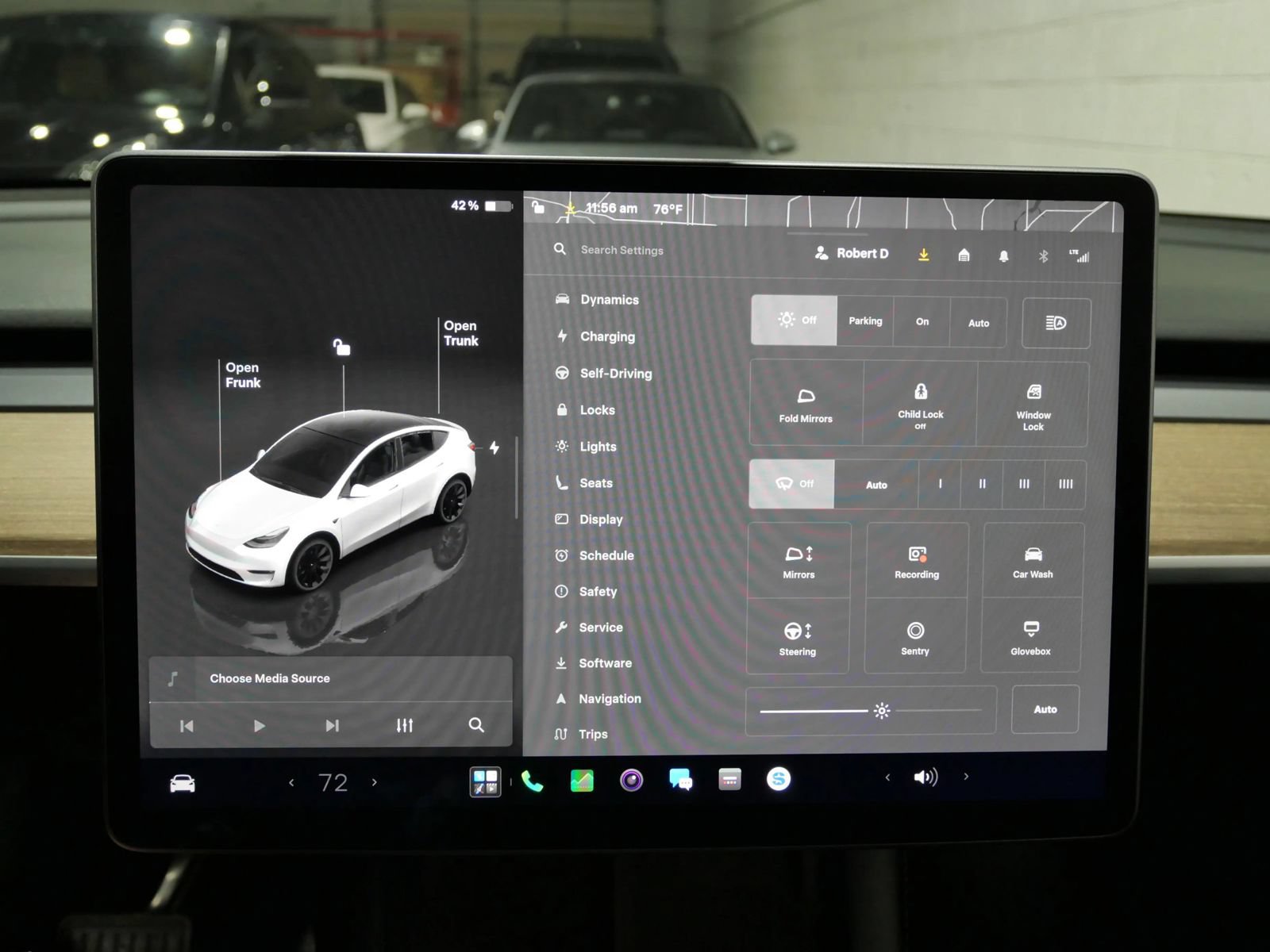Increase cabin temperature from 72
This screenshot has height=952, width=1270.
pos(375,782)
